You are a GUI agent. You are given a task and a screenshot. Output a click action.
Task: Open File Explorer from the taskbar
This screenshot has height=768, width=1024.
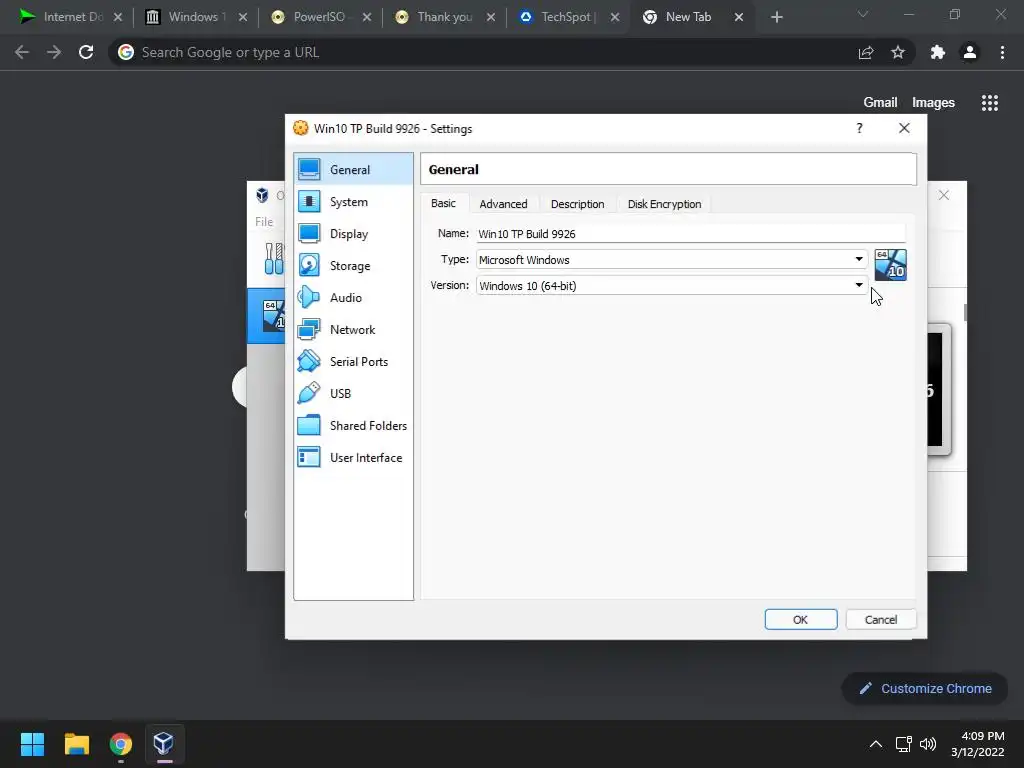76,744
